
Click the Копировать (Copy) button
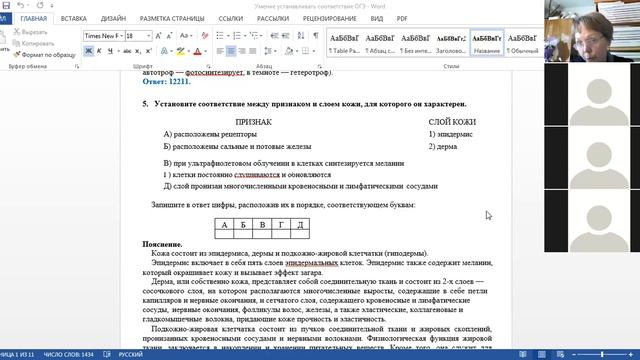click(x=33, y=43)
